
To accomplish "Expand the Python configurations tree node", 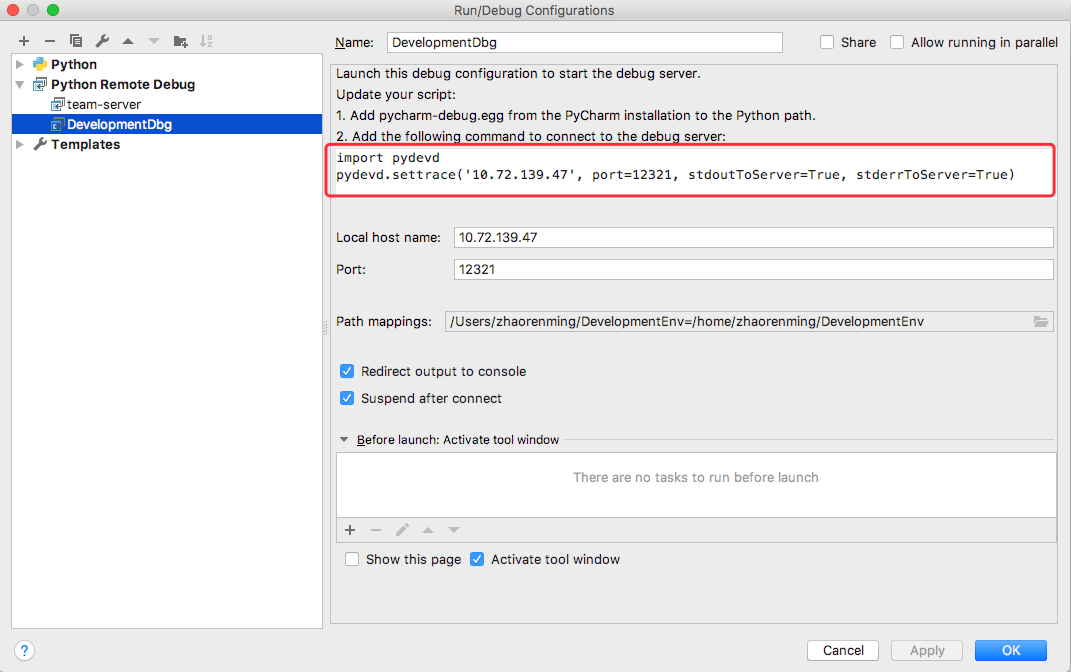I will (20, 64).
